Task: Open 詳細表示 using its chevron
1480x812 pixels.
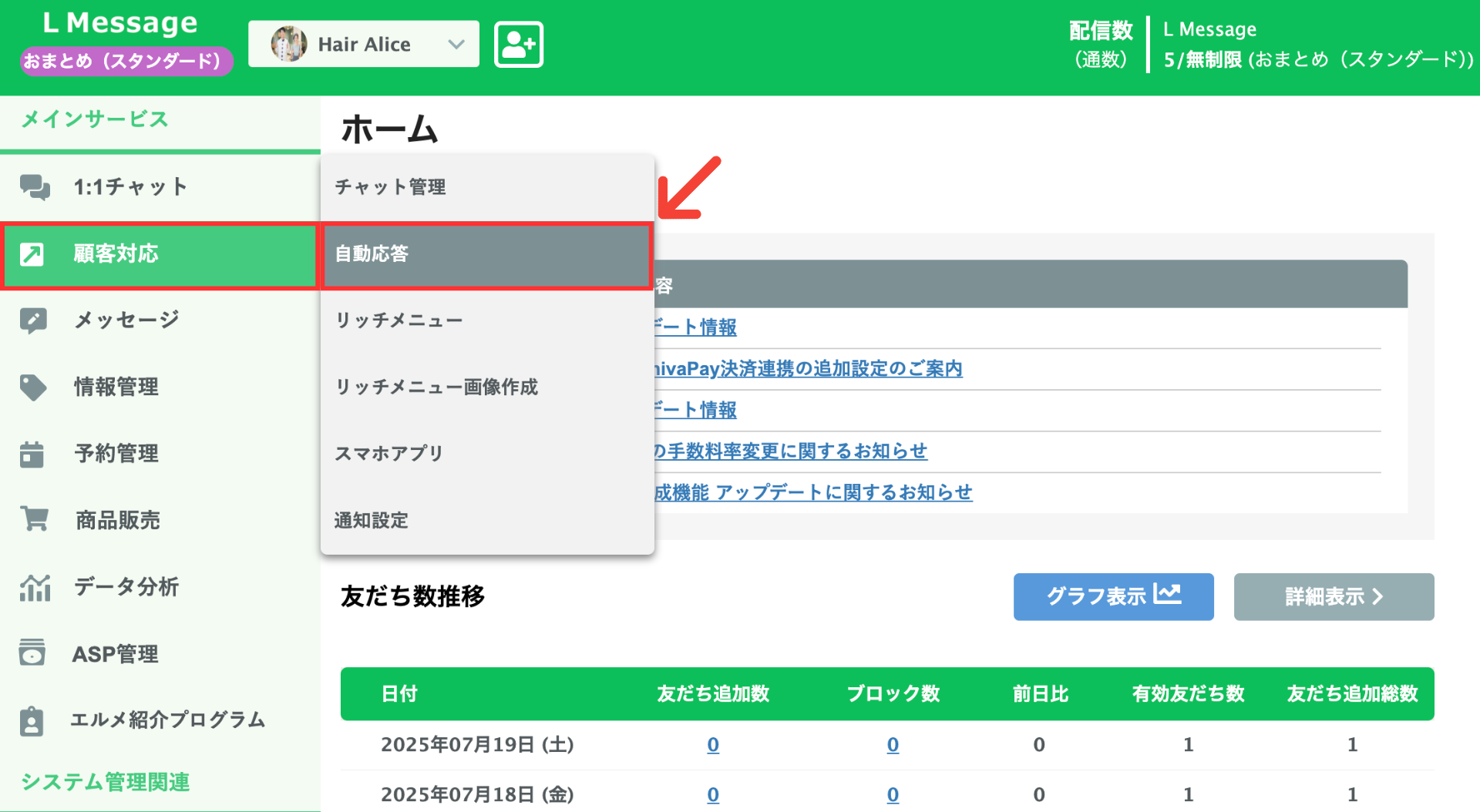Action: coord(1333,596)
